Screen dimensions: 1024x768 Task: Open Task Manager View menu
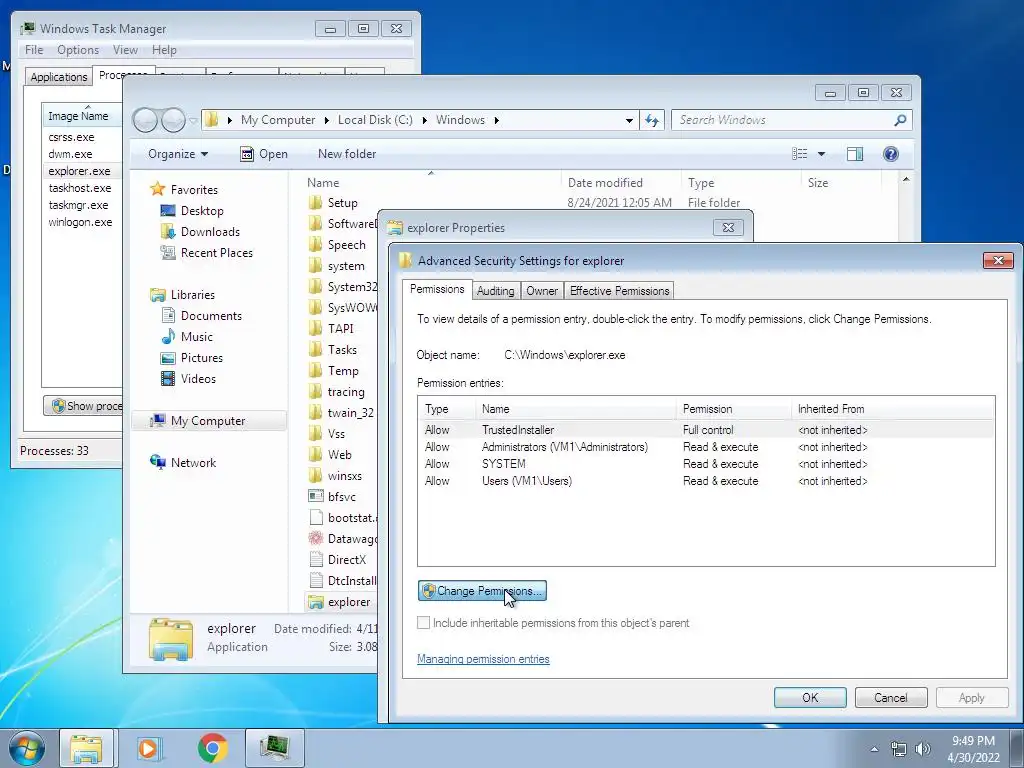click(125, 50)
